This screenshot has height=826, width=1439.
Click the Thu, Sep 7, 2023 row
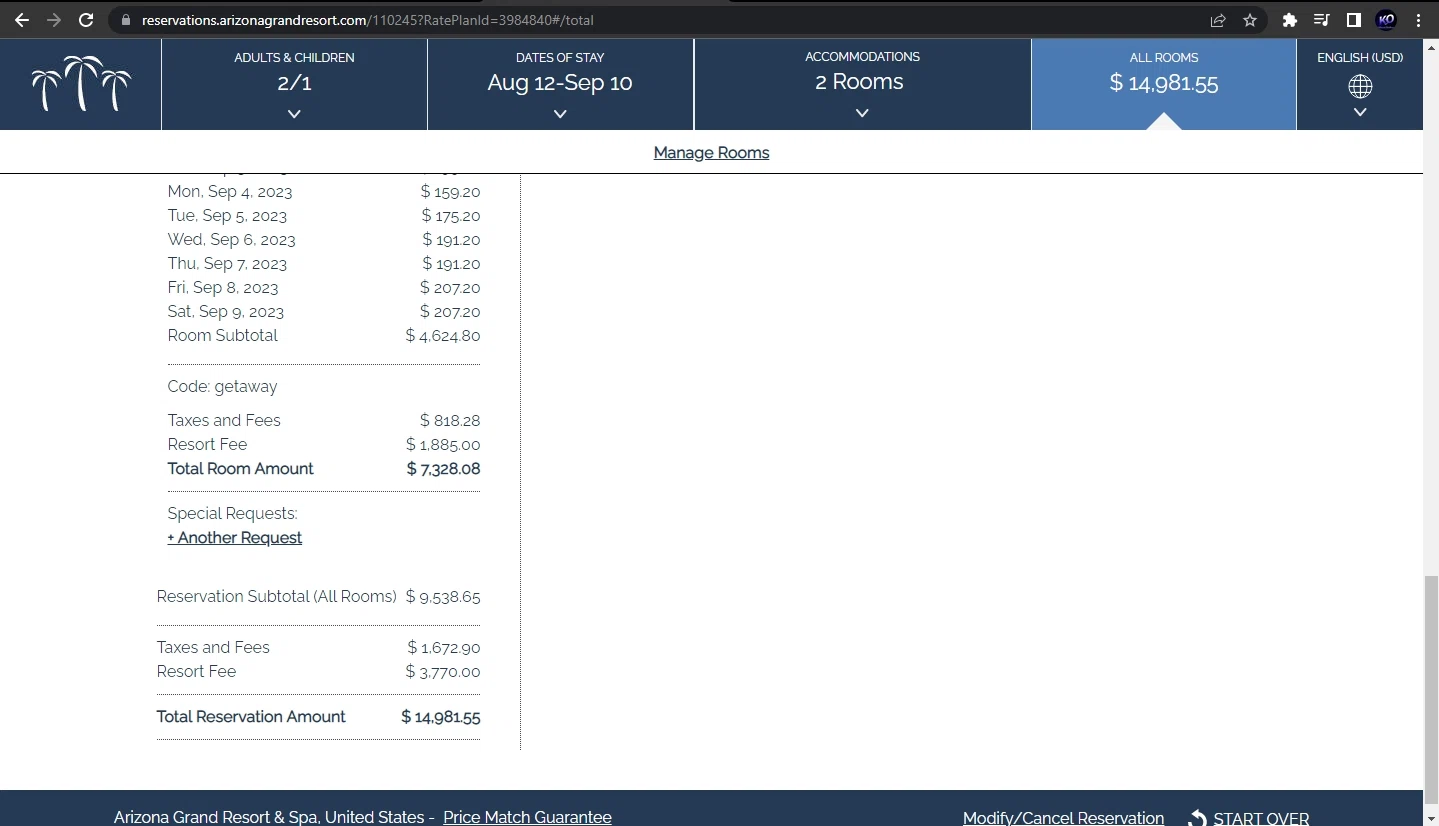[324, 264]
